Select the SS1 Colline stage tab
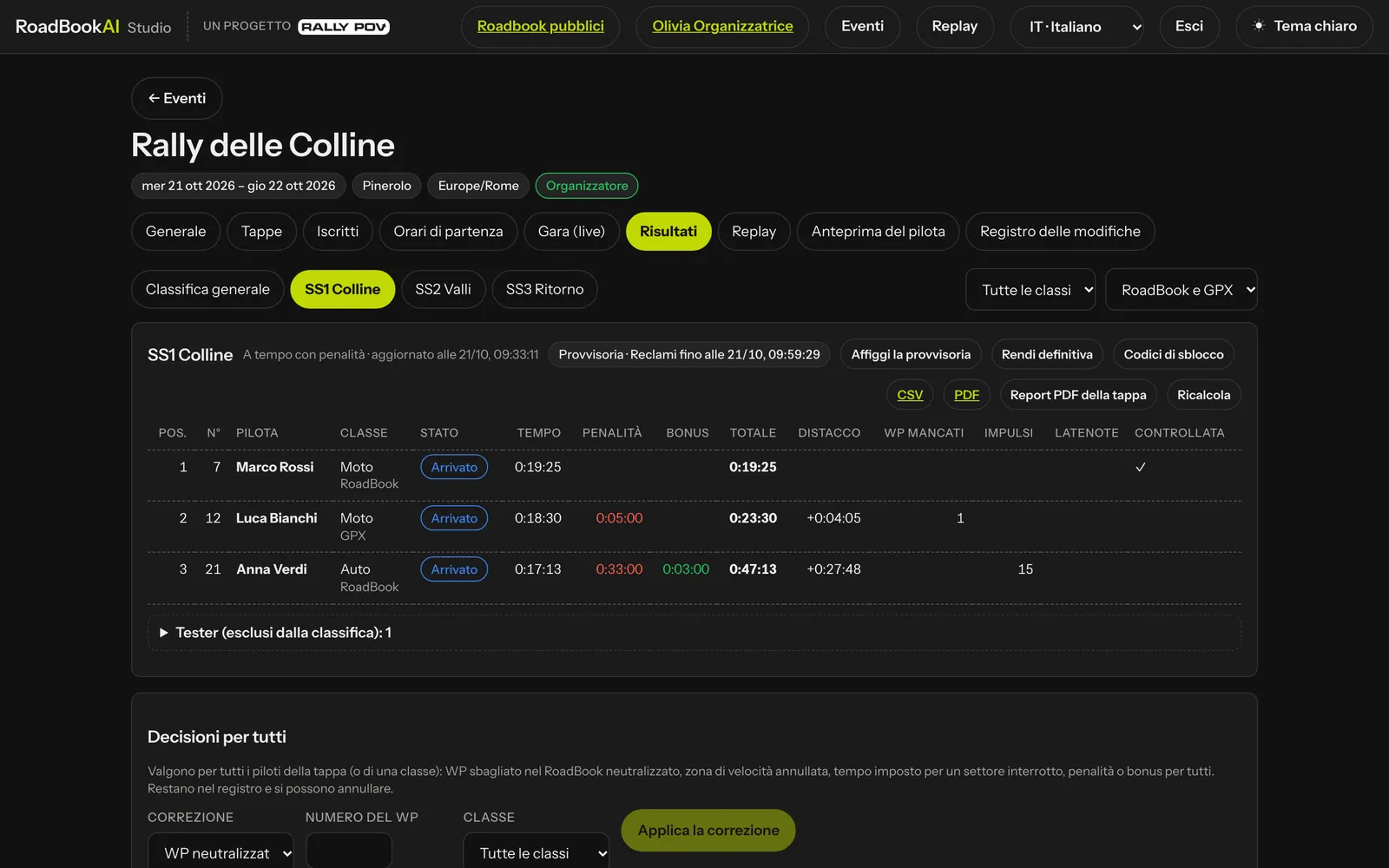The height and width of the screenshot is (868, 1389). 342,289
